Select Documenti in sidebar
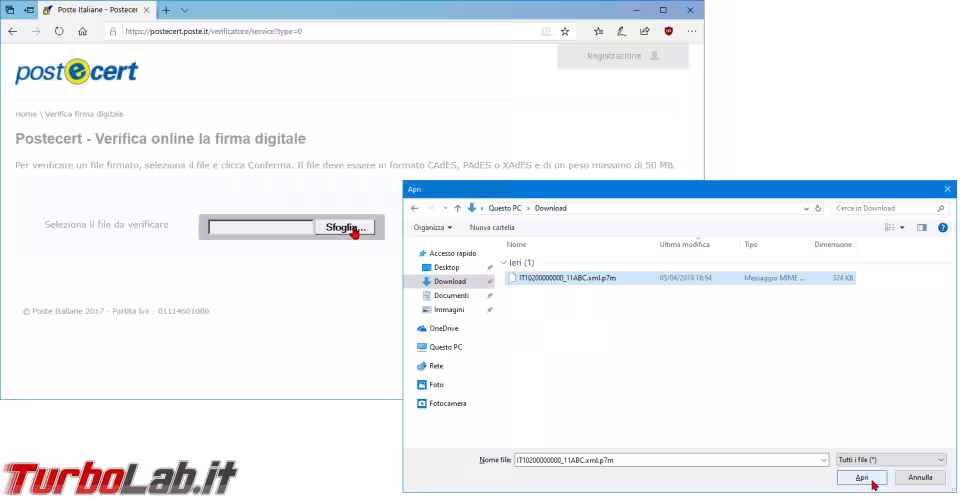 click(x=451, y=295)
